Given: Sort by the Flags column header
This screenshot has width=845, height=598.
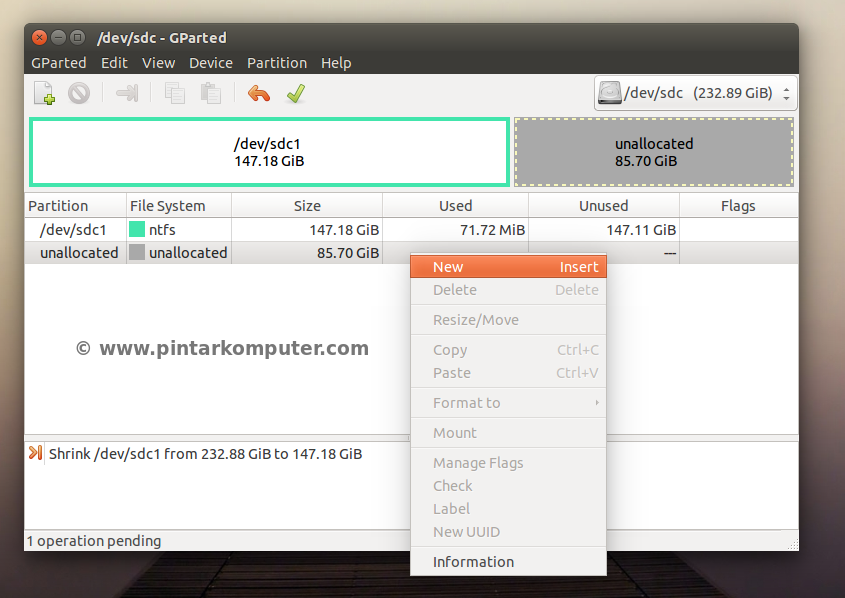Looking at the screenshot, I should click(738, 206).
